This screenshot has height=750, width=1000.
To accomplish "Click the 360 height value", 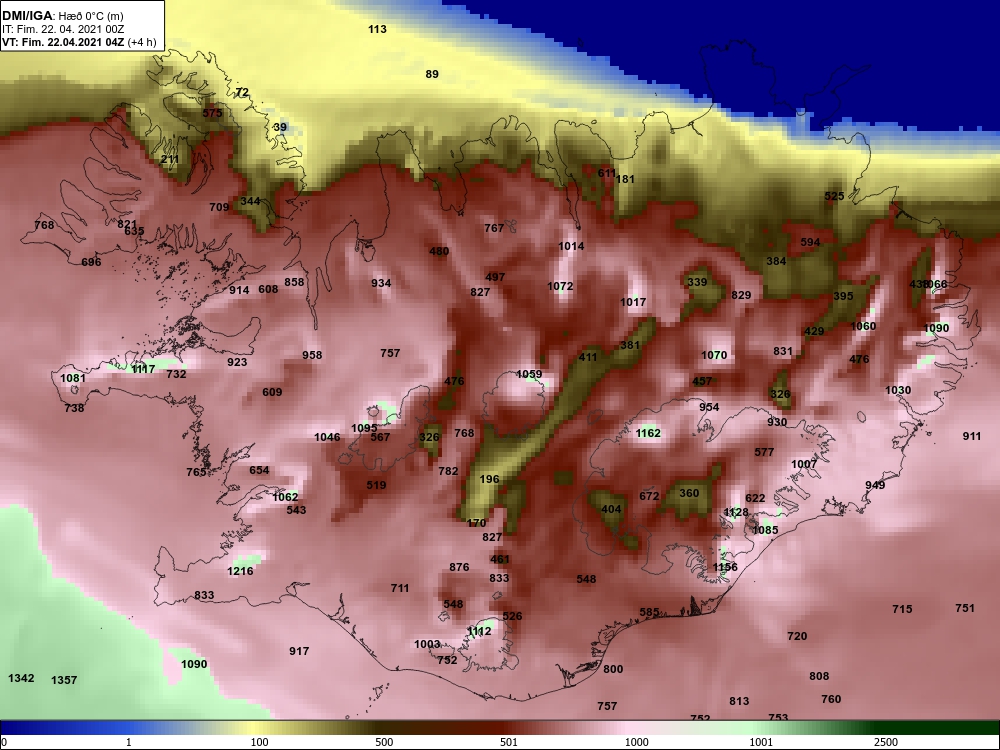I will coord(689,493).
